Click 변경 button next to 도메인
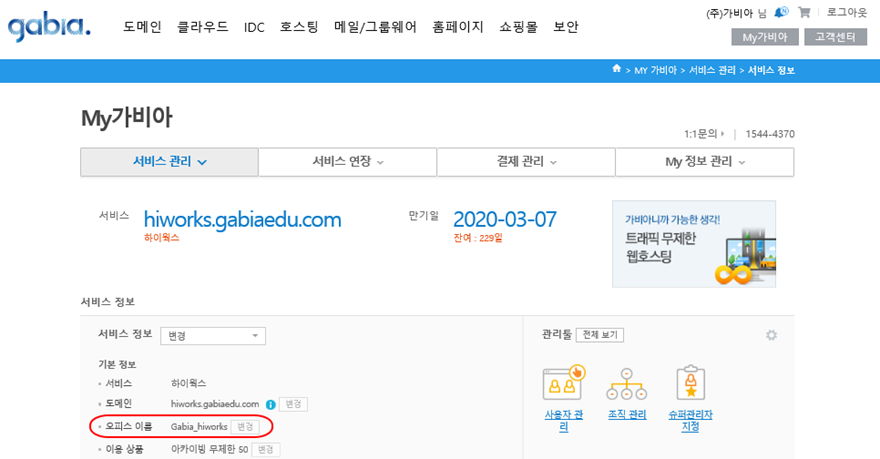 click(293, 404)
